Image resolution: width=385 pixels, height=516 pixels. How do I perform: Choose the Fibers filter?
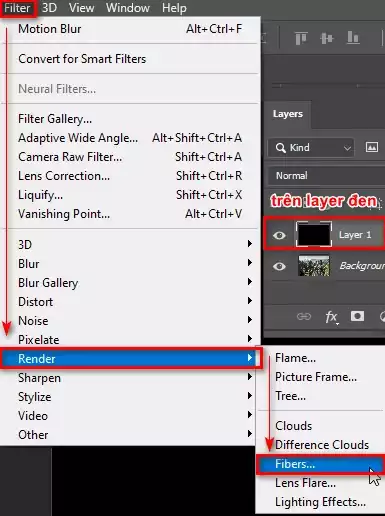(x=320, y=464)
